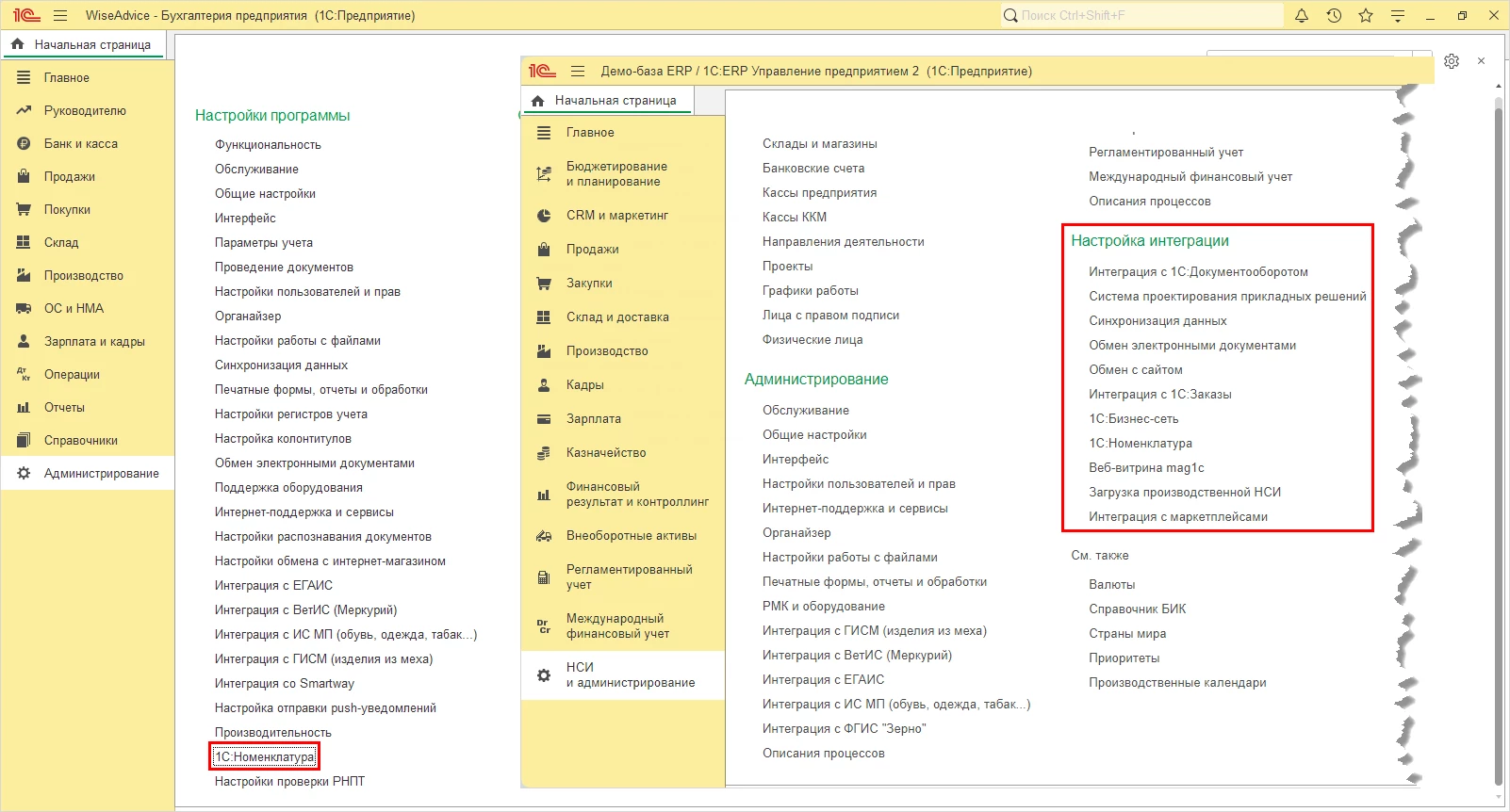Open Главное section in the ERP sidebar
This screenshot has width=1510, height=812.
click(623, 133)
